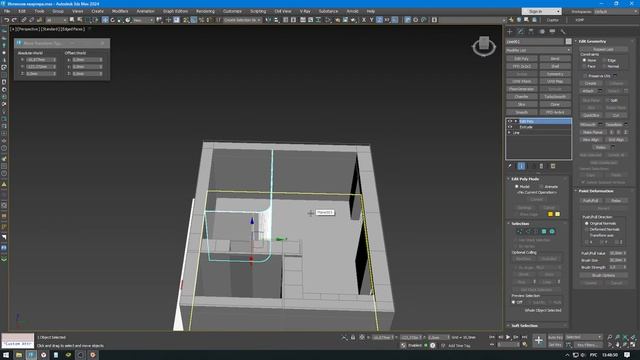Toggle Show End Result icon
Screen dimensions: 640x360
521,166
